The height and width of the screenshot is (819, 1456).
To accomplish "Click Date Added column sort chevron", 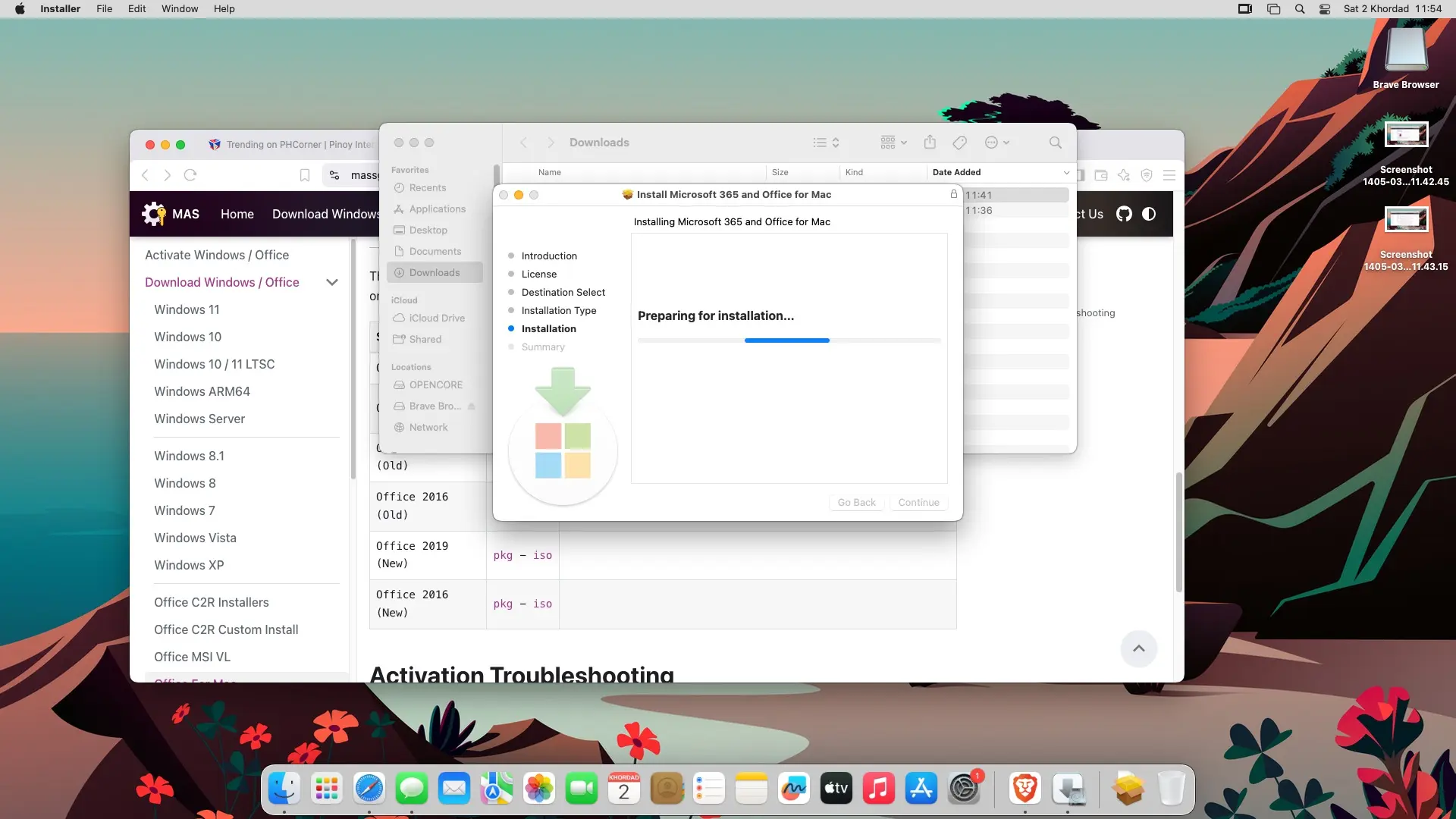I will [x=1066, y=173].
